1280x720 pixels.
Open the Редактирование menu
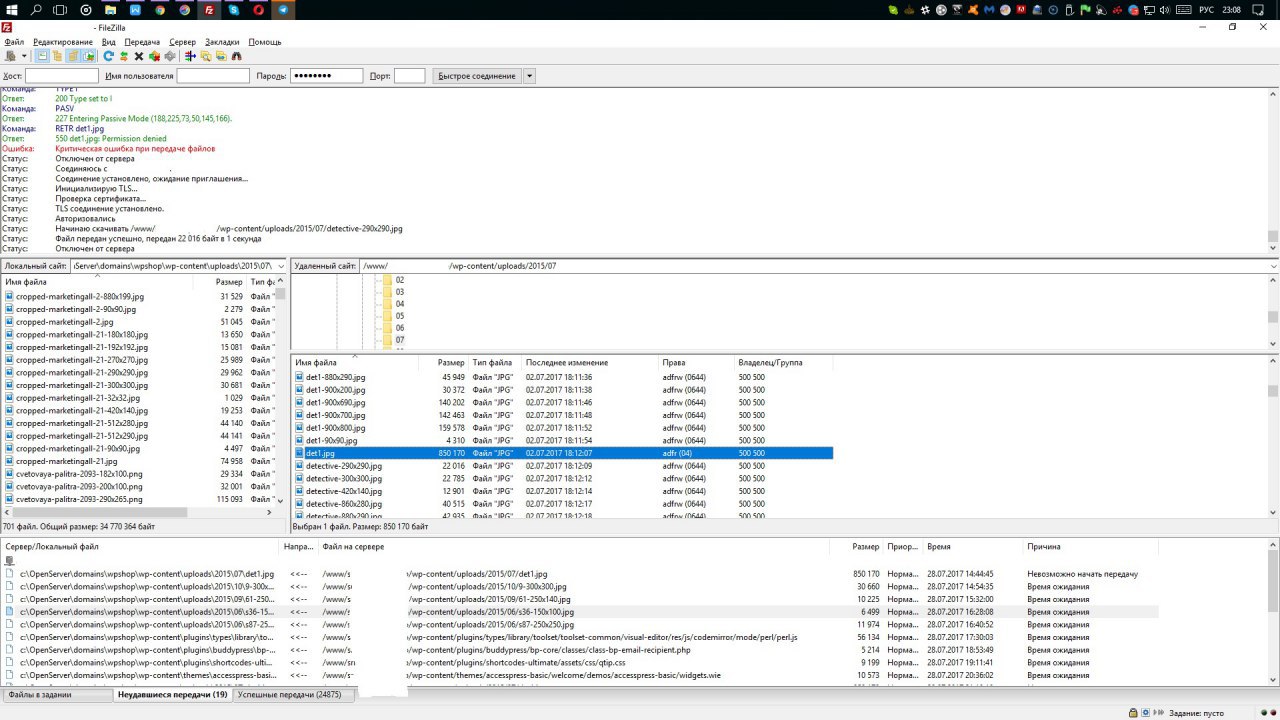(62, 42)
